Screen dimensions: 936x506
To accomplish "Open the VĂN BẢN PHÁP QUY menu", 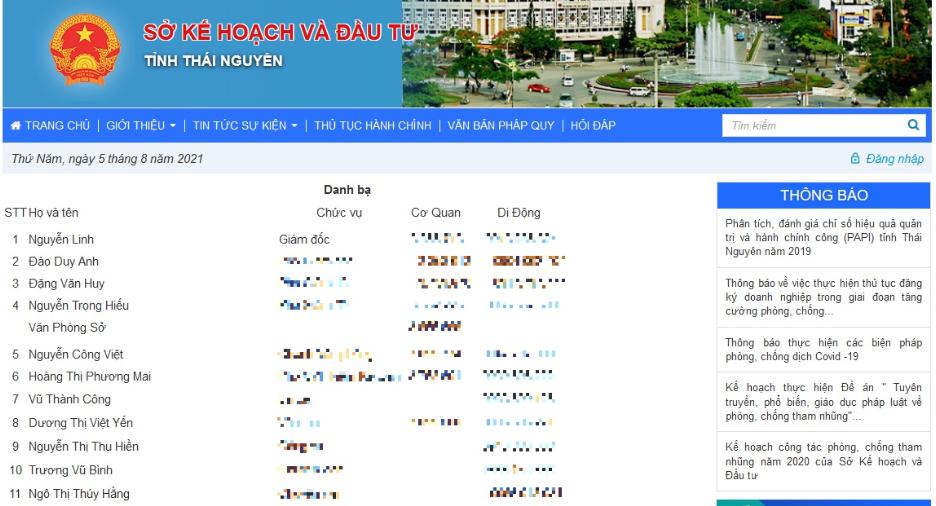I will [x=500, y=126].
